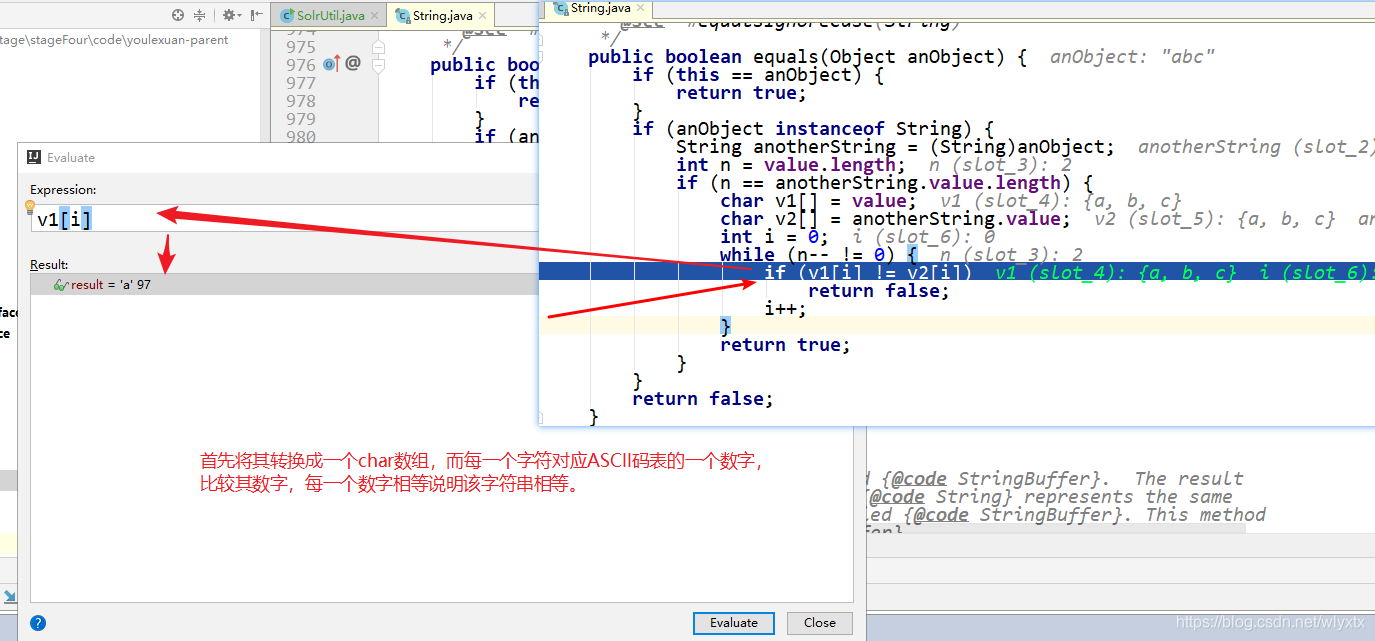The image size is (1375, 641).
Task: Open help with the question mark icon
Action: [x=38, y=622]
